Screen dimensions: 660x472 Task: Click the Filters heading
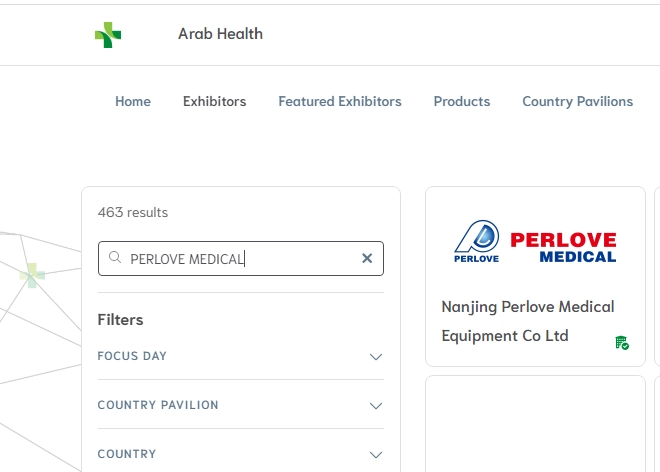[x=120, y=320]
